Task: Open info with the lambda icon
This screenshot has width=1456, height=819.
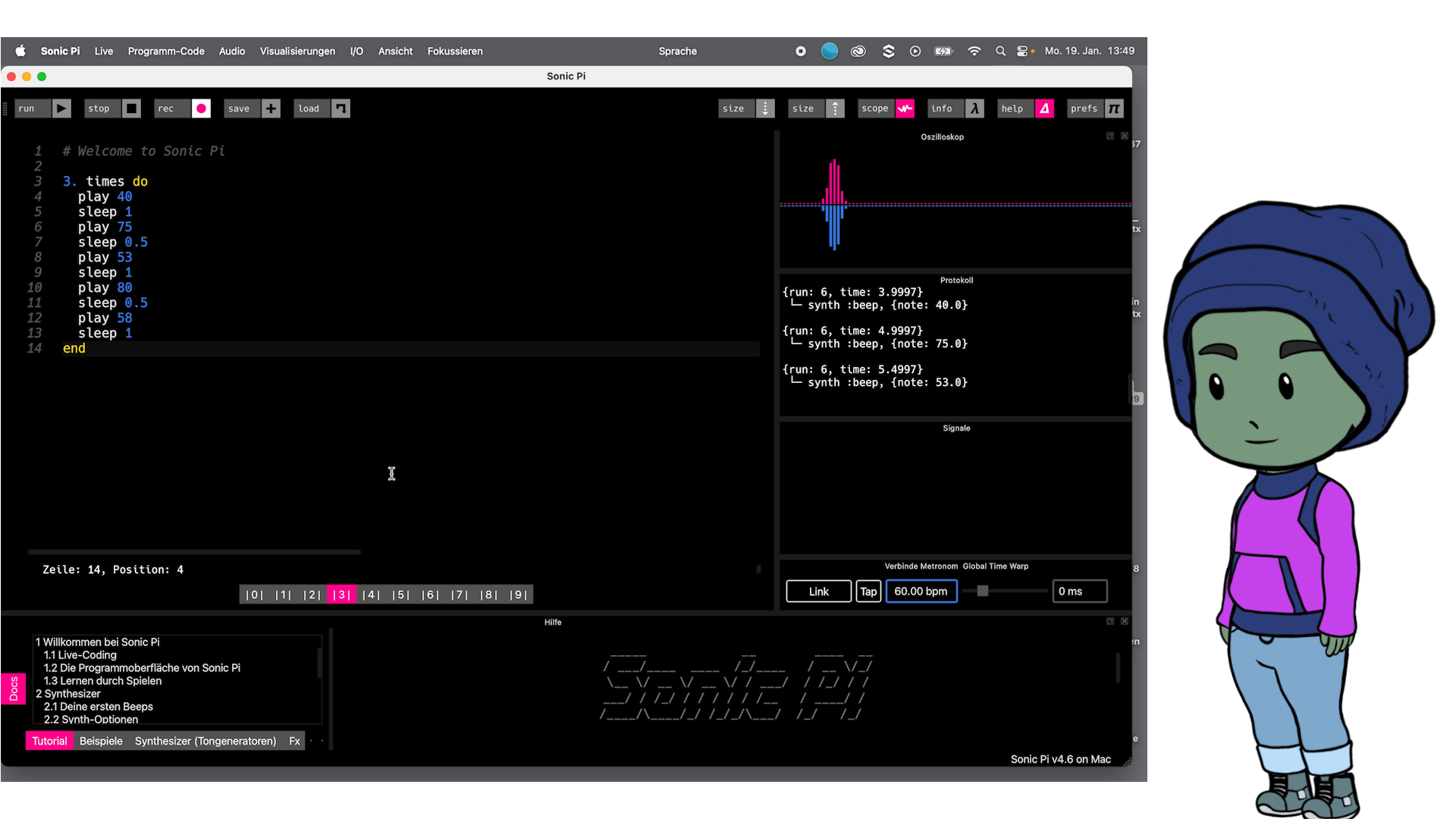Action: coord(974,108)
